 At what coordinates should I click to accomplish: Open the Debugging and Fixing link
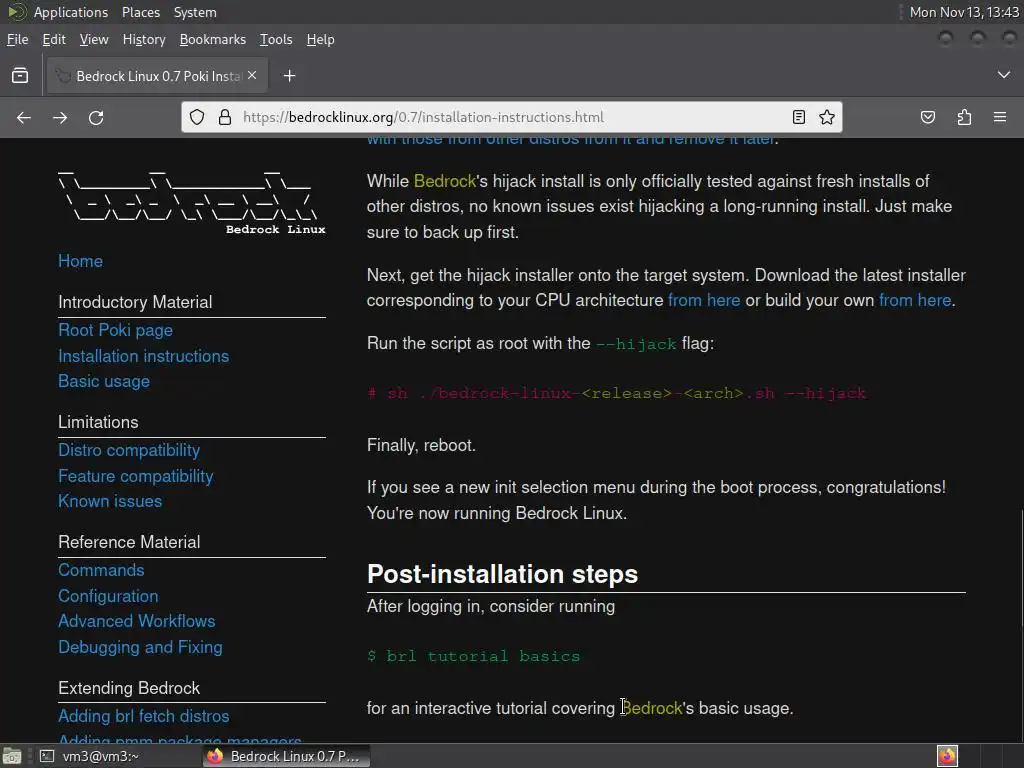(x=140, y=647)
